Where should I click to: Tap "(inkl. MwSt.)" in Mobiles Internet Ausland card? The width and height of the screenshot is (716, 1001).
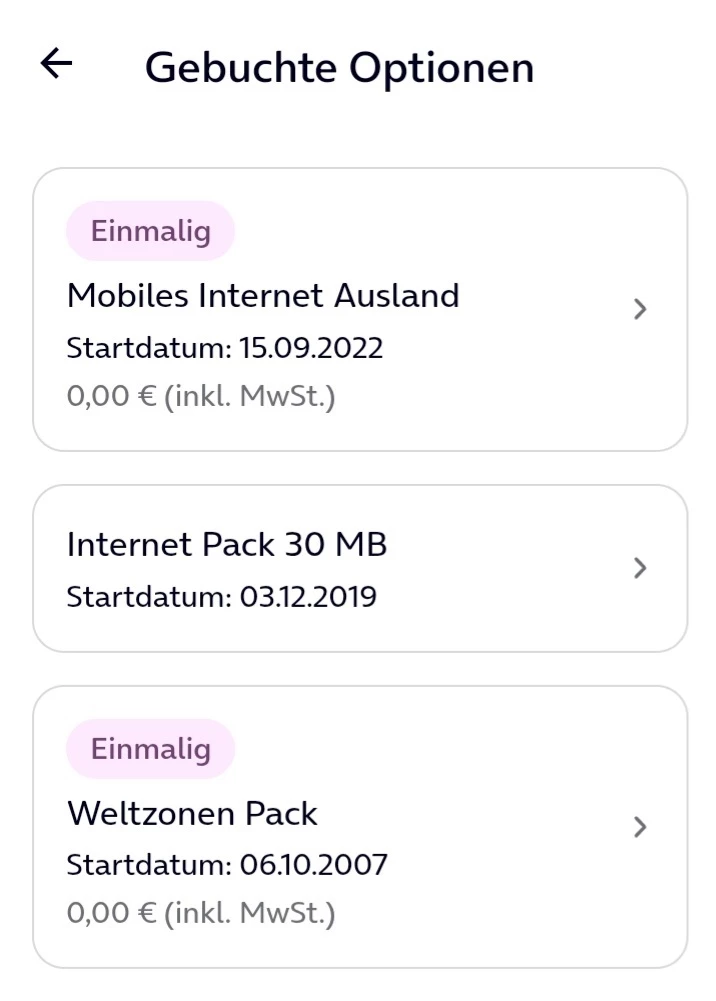pos(250,396)
